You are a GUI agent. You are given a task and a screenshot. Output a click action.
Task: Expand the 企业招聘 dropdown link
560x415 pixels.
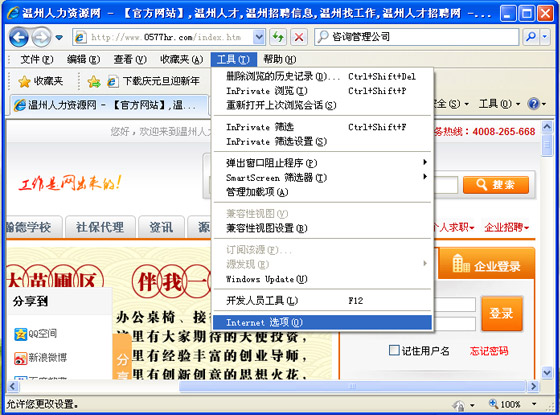pos(506,227)
